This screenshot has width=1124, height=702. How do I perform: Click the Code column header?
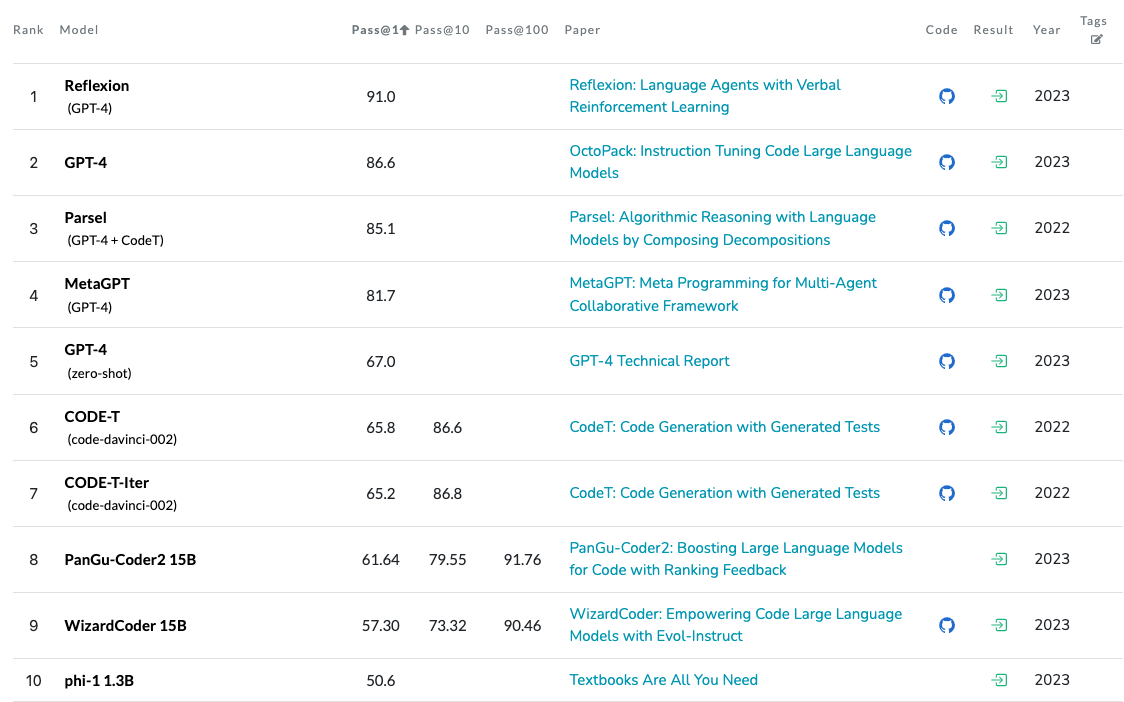941,29
